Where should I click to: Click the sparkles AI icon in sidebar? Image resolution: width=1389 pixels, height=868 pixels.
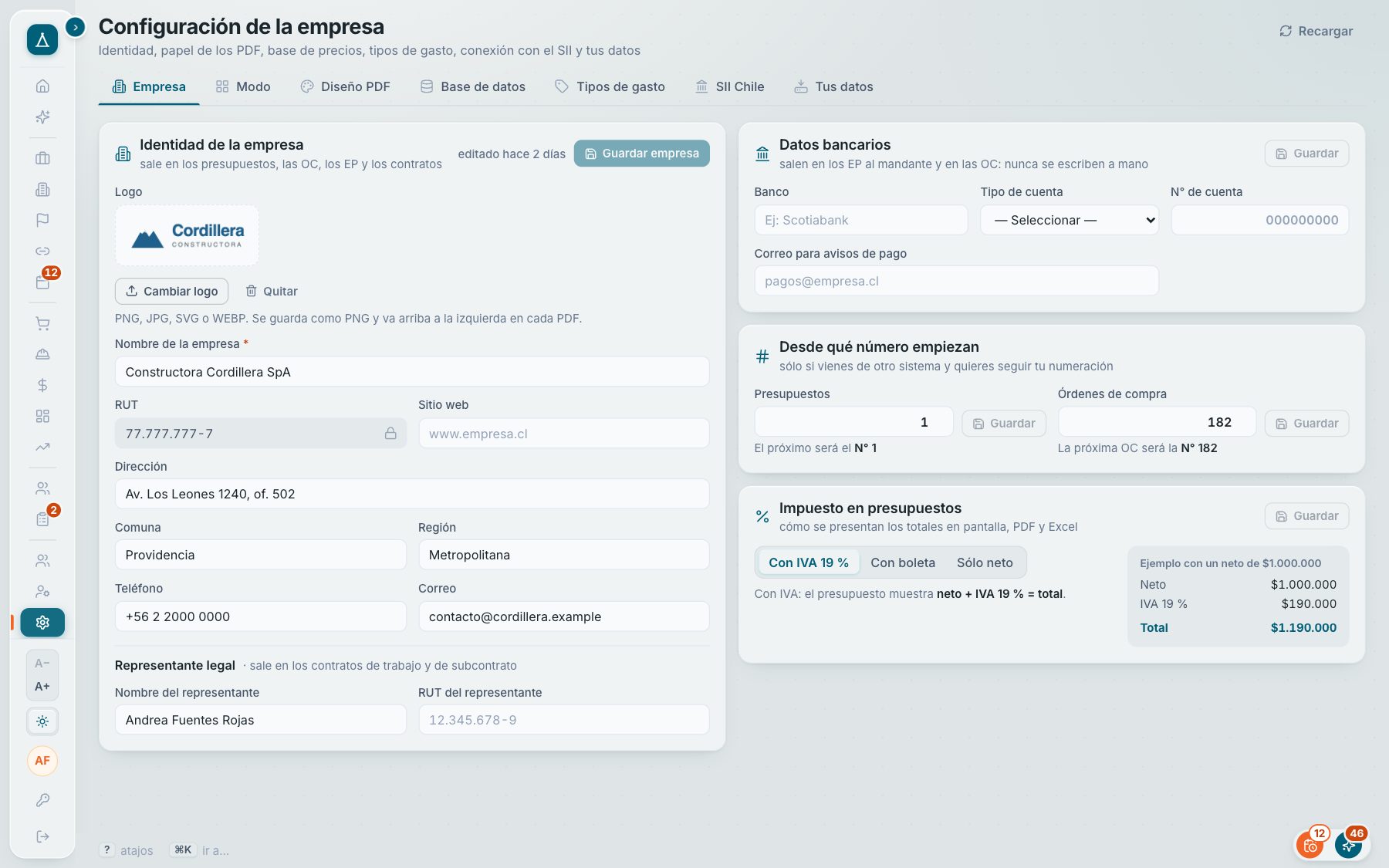[x=42, y=117]
